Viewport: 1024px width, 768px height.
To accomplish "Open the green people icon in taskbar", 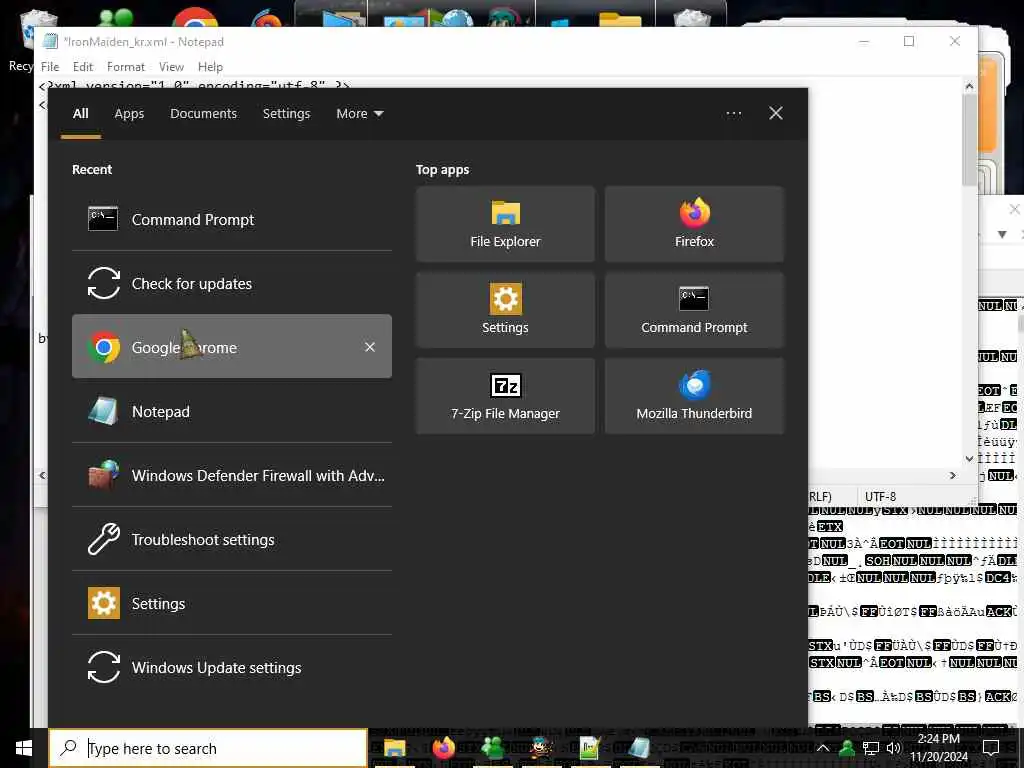I will [492, 748].
